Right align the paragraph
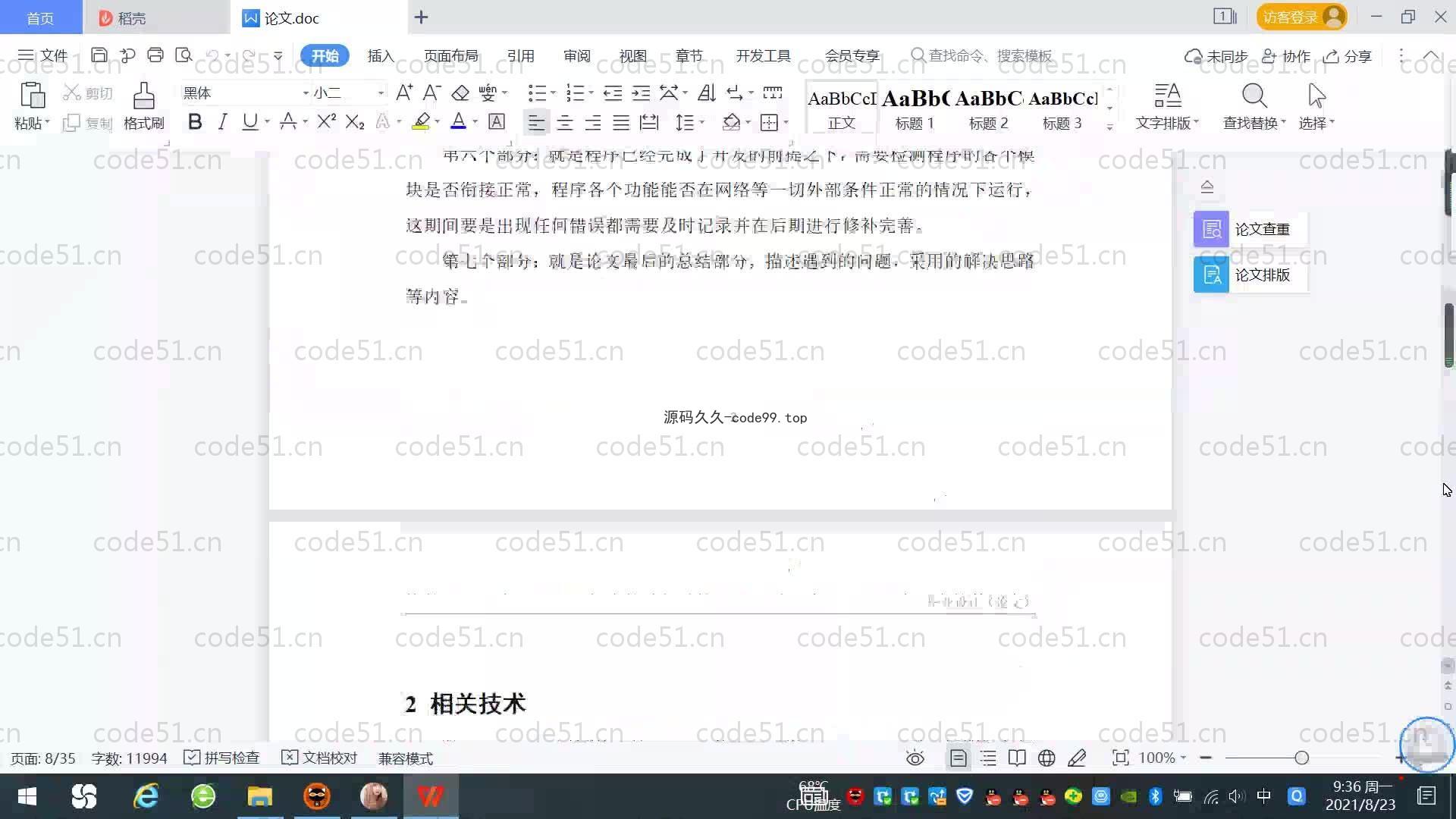Image resolution: width=1456 pixels, height=819 pixels. pyautogui.click(x=593, y=122)
